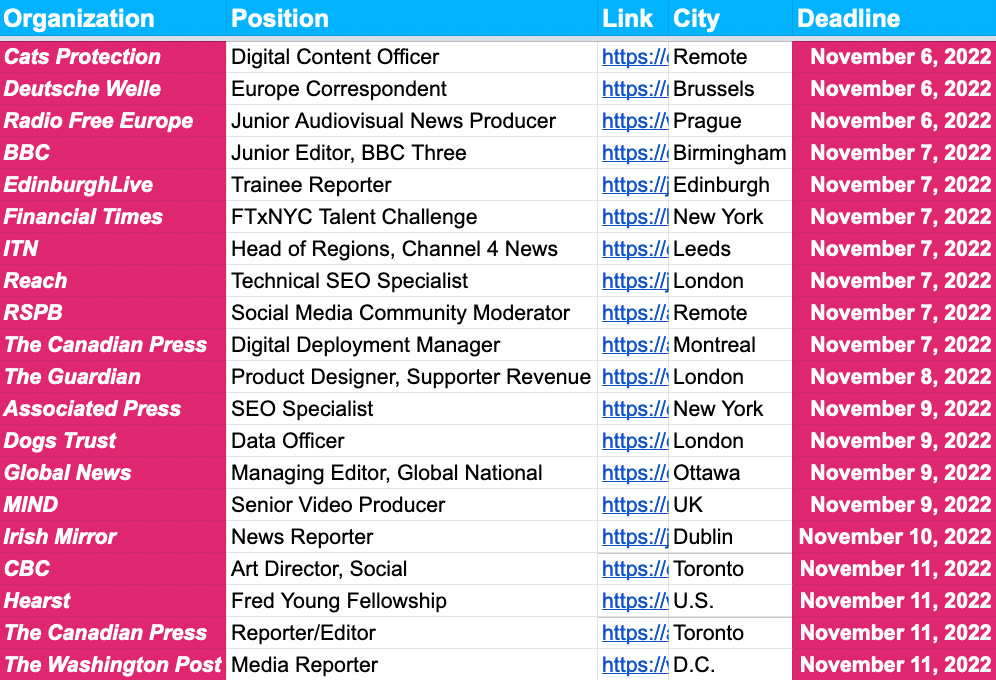Select the Position column header

tap(412, 18)
